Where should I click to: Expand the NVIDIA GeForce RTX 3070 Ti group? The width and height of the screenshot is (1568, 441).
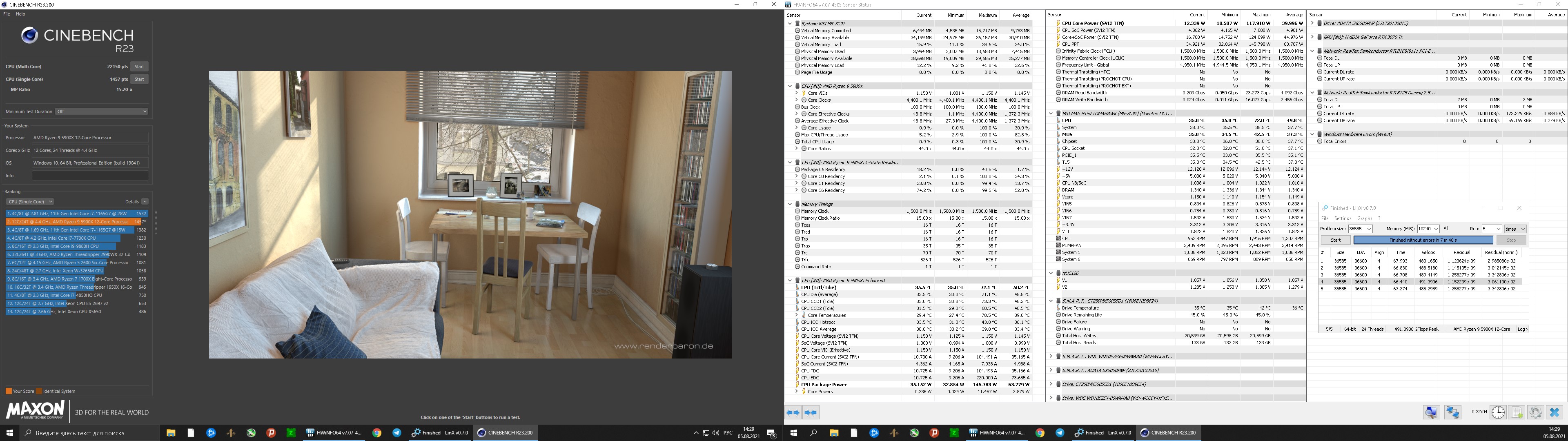1312,37
